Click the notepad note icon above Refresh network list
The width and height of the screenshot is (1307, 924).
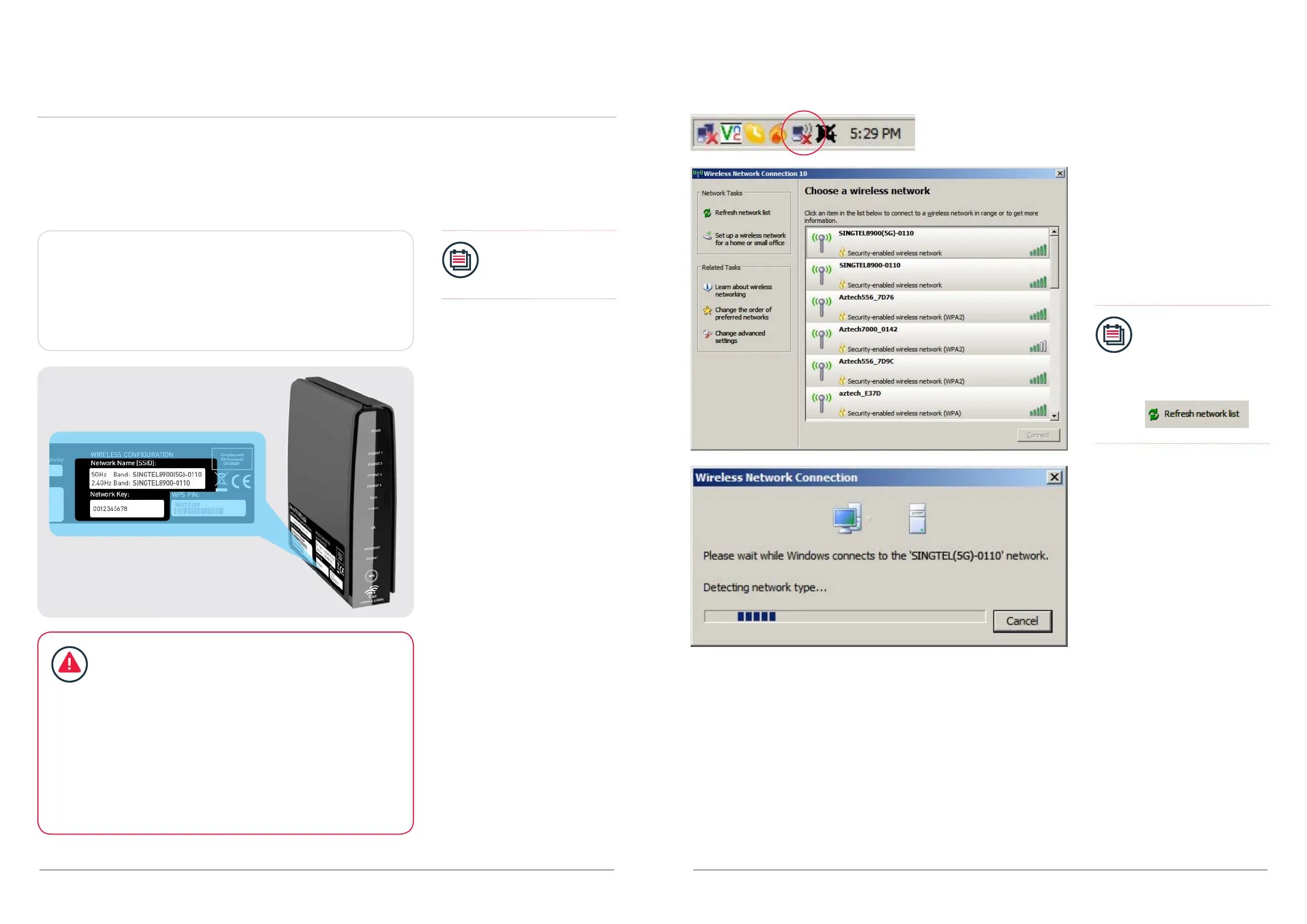[1113, 335]
